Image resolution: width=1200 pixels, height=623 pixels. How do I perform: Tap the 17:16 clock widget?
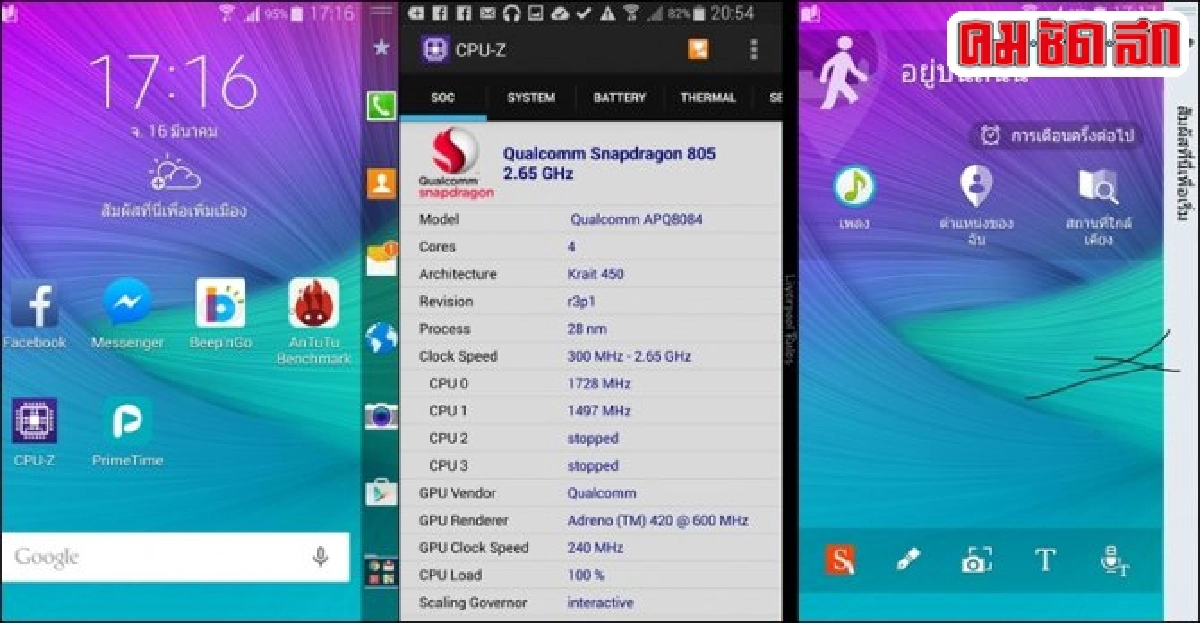click(173, 82)
